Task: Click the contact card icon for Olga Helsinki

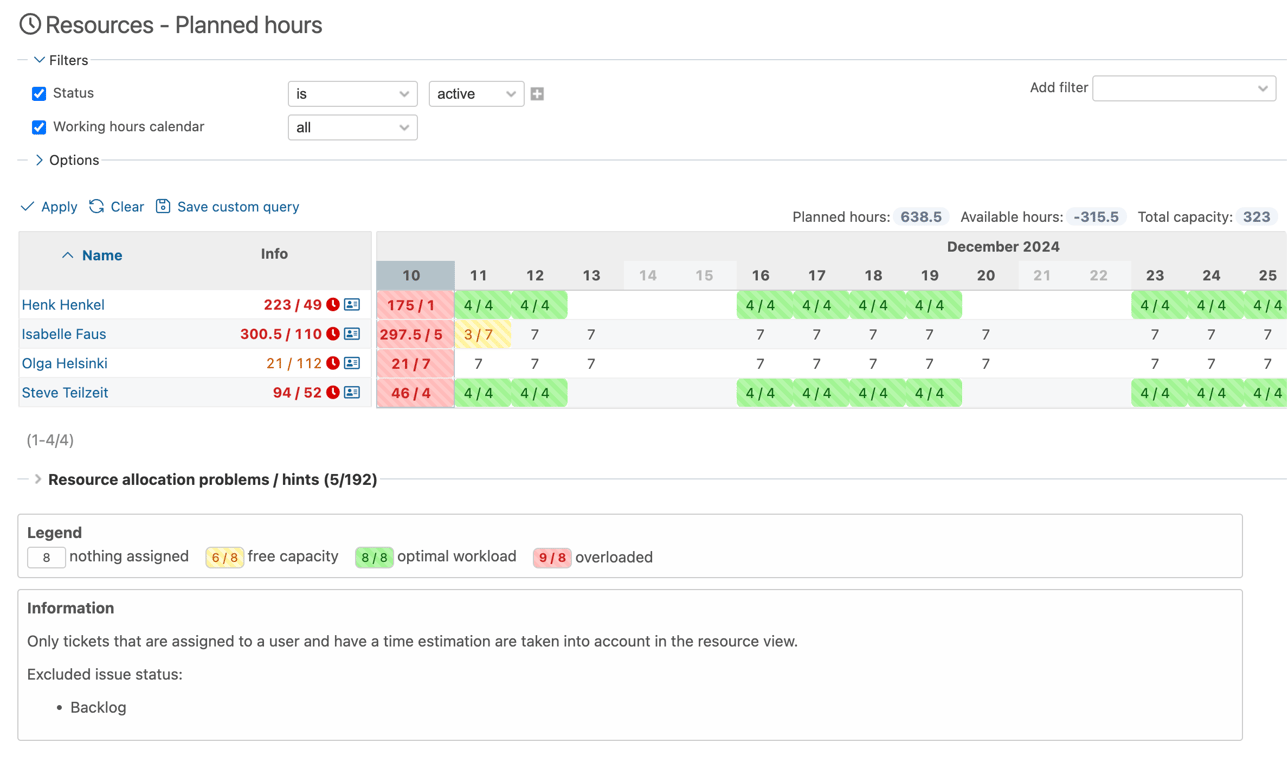Action: pyautogui.click(x=352, y=363)
